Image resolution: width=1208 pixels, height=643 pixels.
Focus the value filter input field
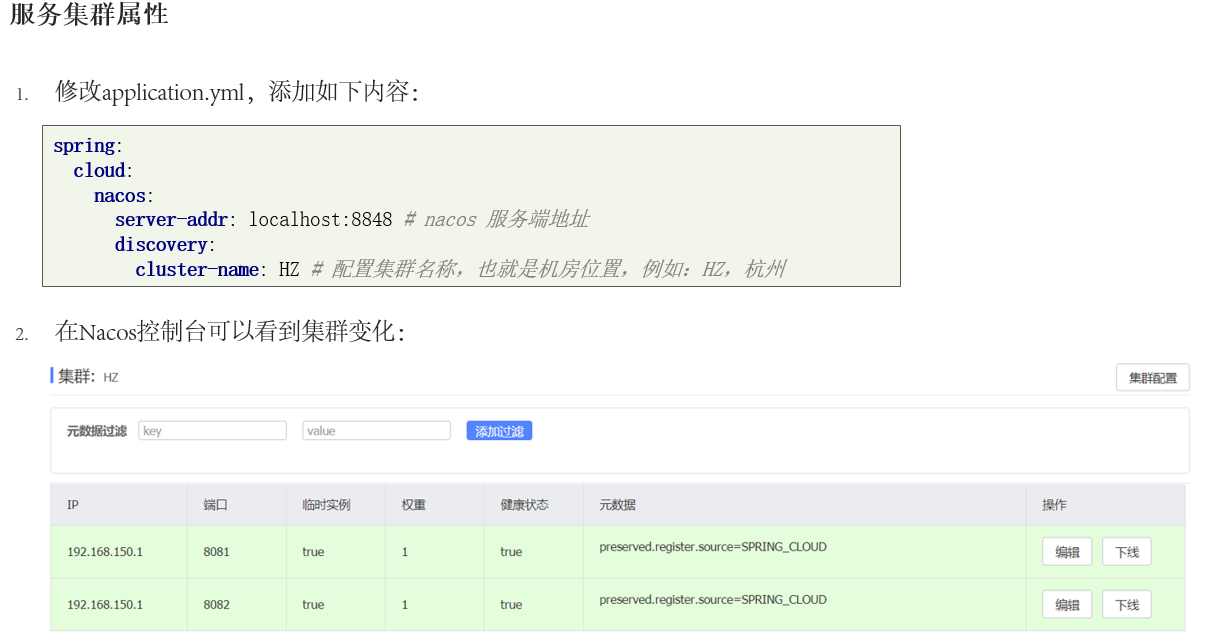(377, 431)
